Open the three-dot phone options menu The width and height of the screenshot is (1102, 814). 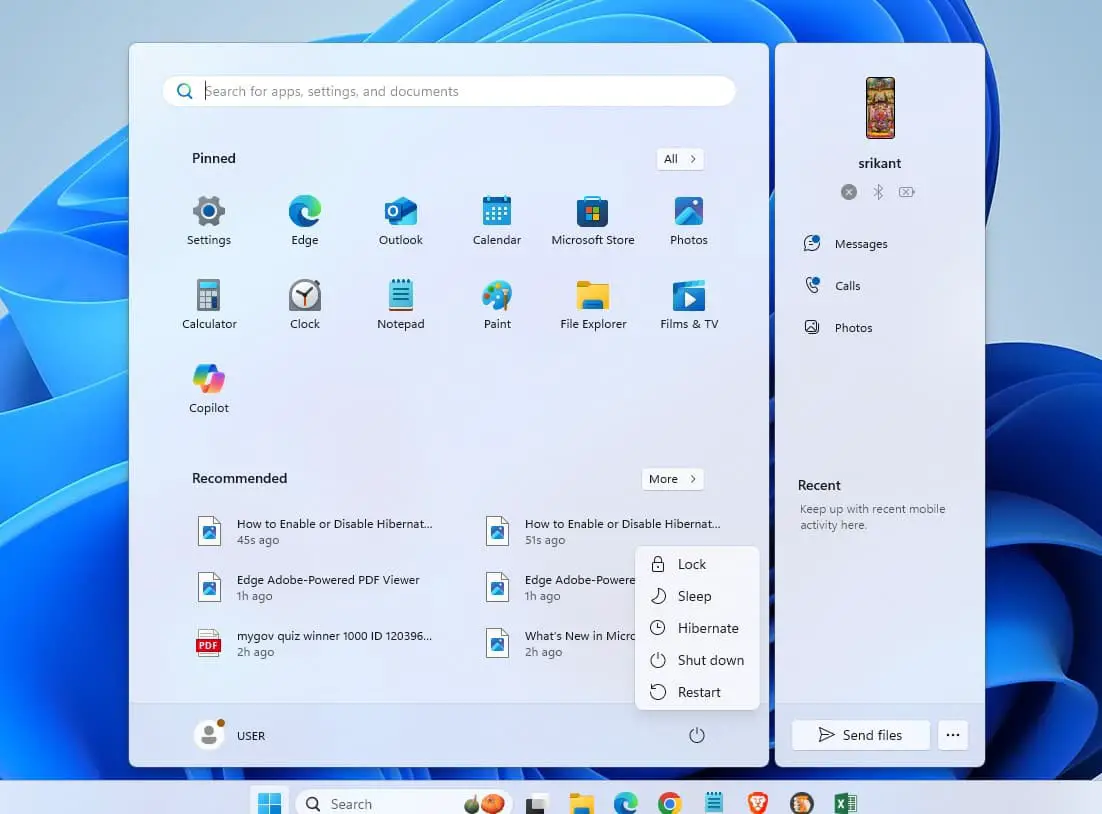coord(952,735)
